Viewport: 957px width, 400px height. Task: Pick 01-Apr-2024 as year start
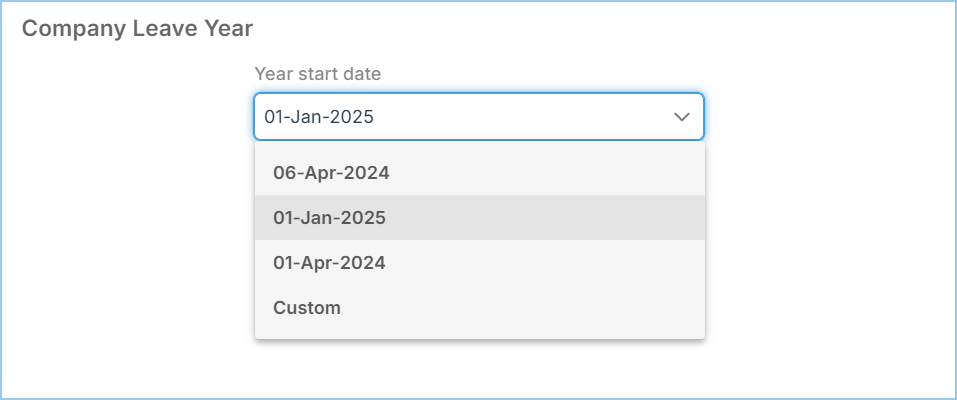329,262
